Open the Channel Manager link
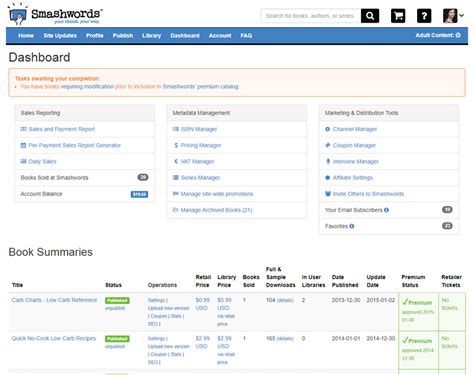This screenshot has height=375, width=474. (355, 129)
